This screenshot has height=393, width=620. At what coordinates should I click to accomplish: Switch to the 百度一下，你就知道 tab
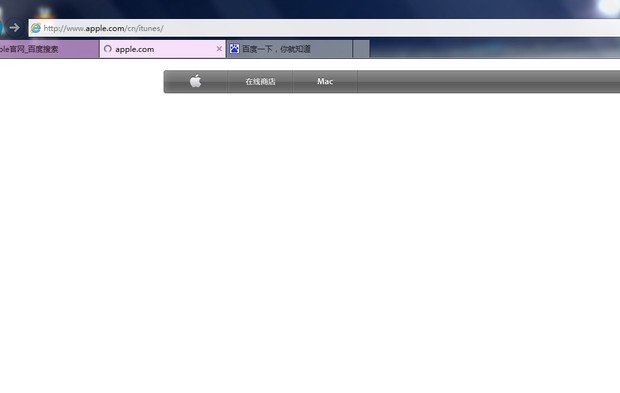pos(289,49)
